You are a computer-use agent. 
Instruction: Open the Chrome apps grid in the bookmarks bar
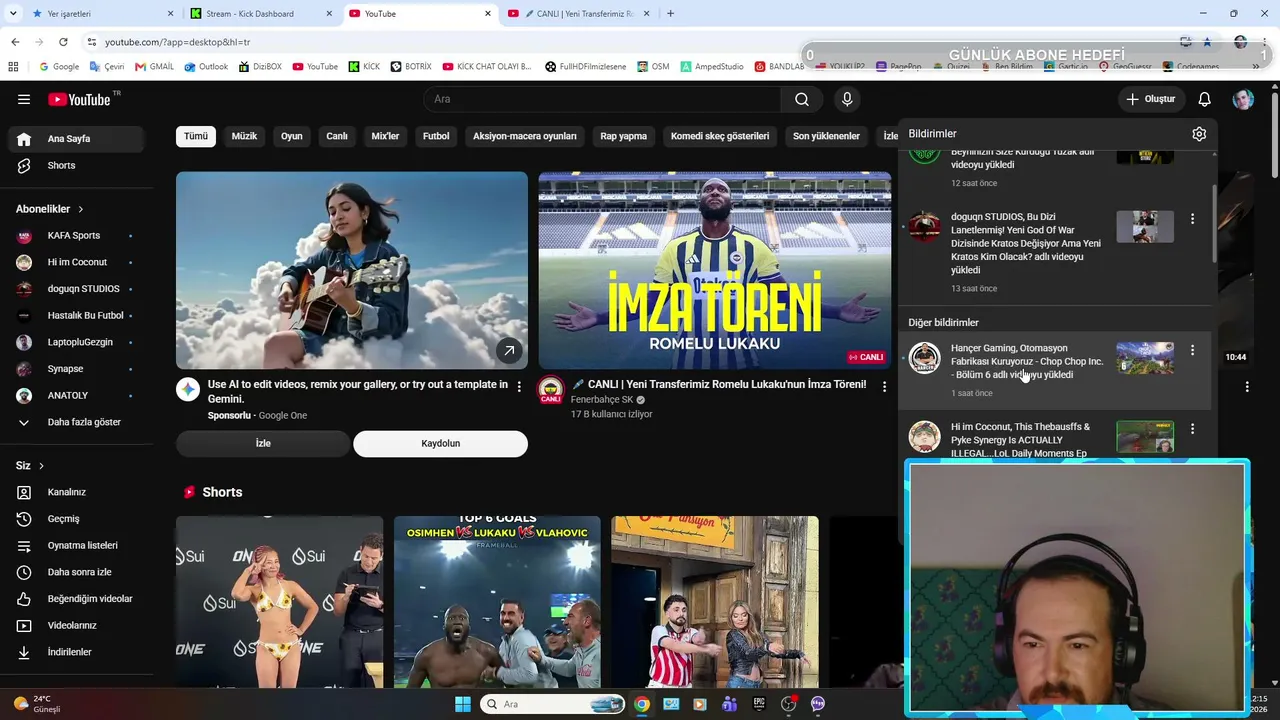coord(13,67)
